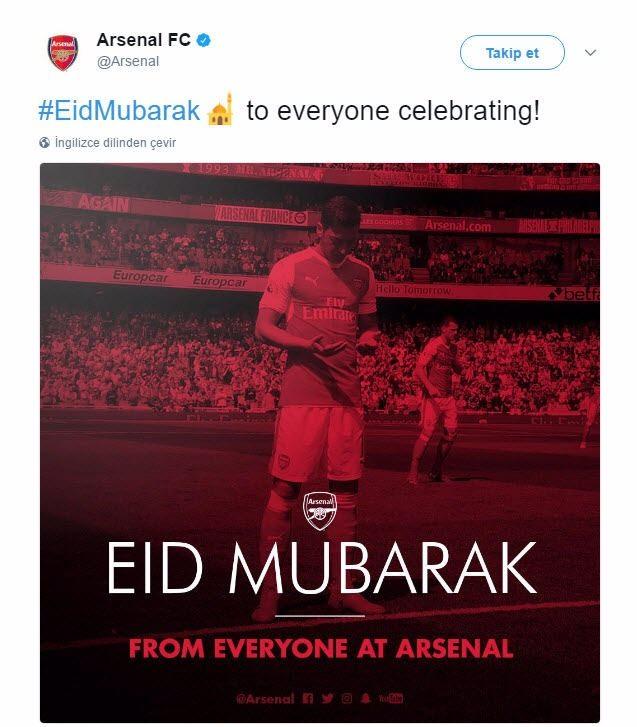This screenshot has height=727, width=637.
Task: Open the #EidMubarak hashtag
Action: tap(119, 111)
